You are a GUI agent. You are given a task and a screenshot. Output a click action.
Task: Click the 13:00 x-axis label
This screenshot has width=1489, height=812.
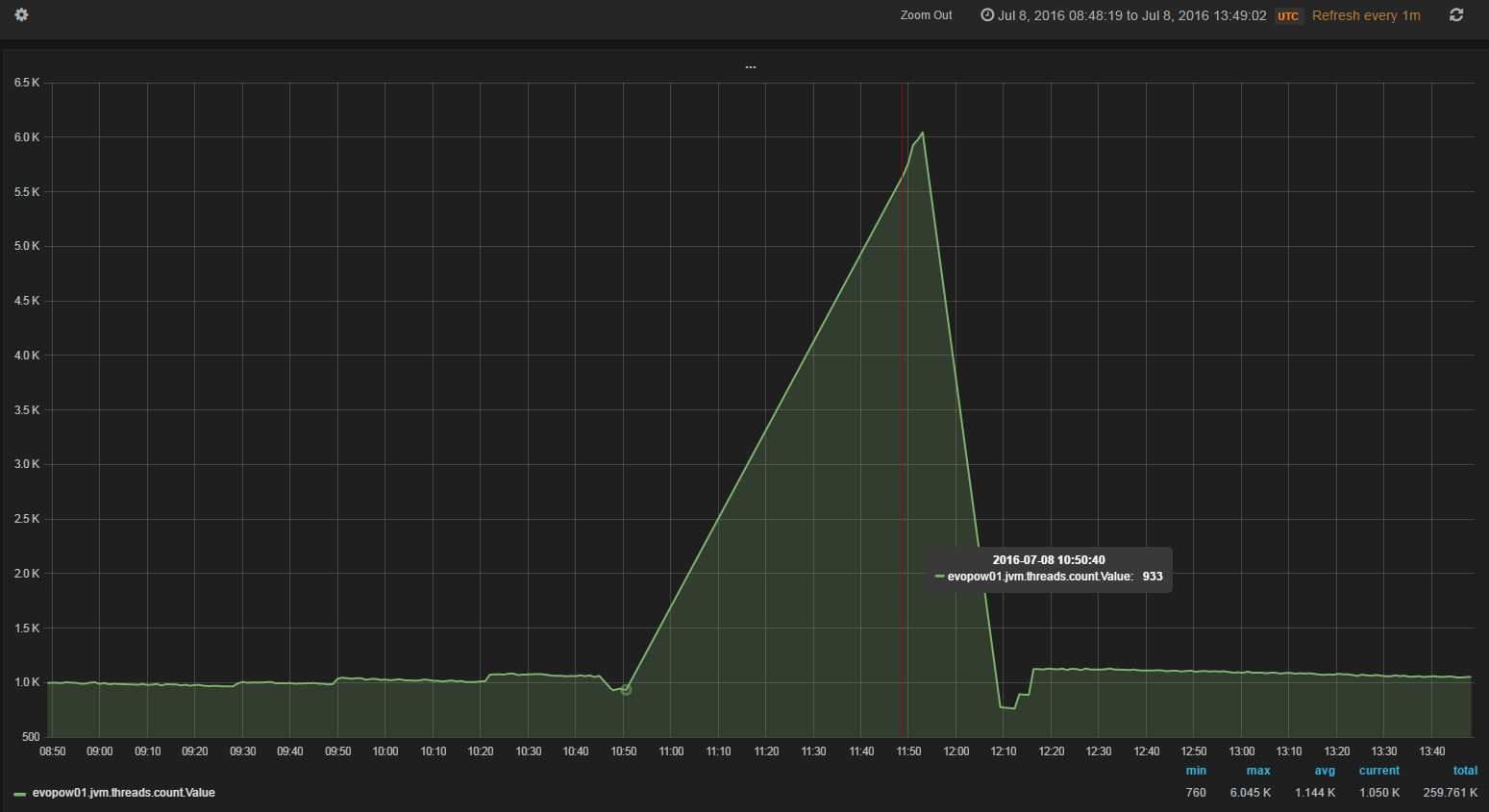[x=1242, y=751]
